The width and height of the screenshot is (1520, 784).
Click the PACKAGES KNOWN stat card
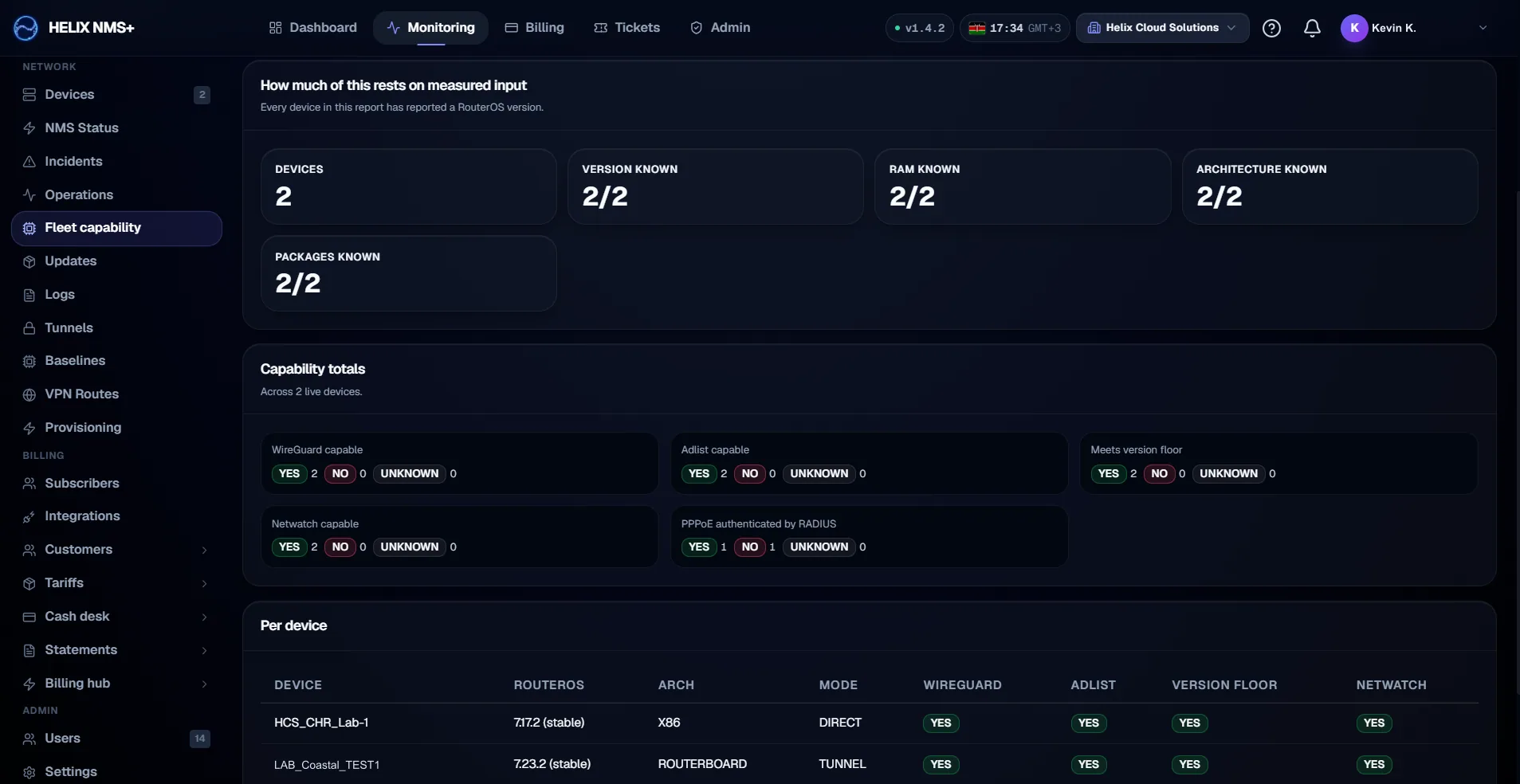(409, 273)
